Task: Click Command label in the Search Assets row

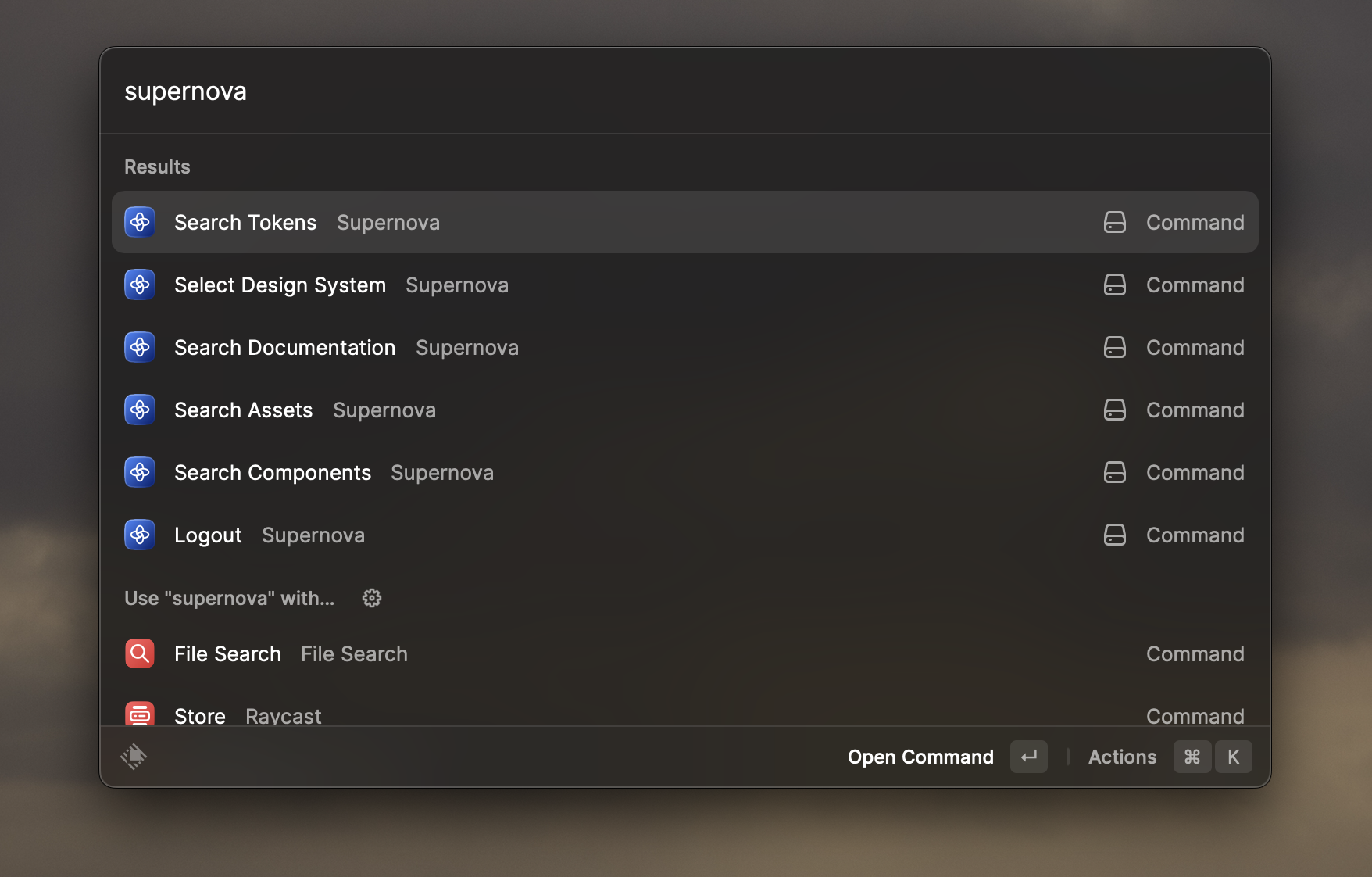Action: click(1195, 410)
